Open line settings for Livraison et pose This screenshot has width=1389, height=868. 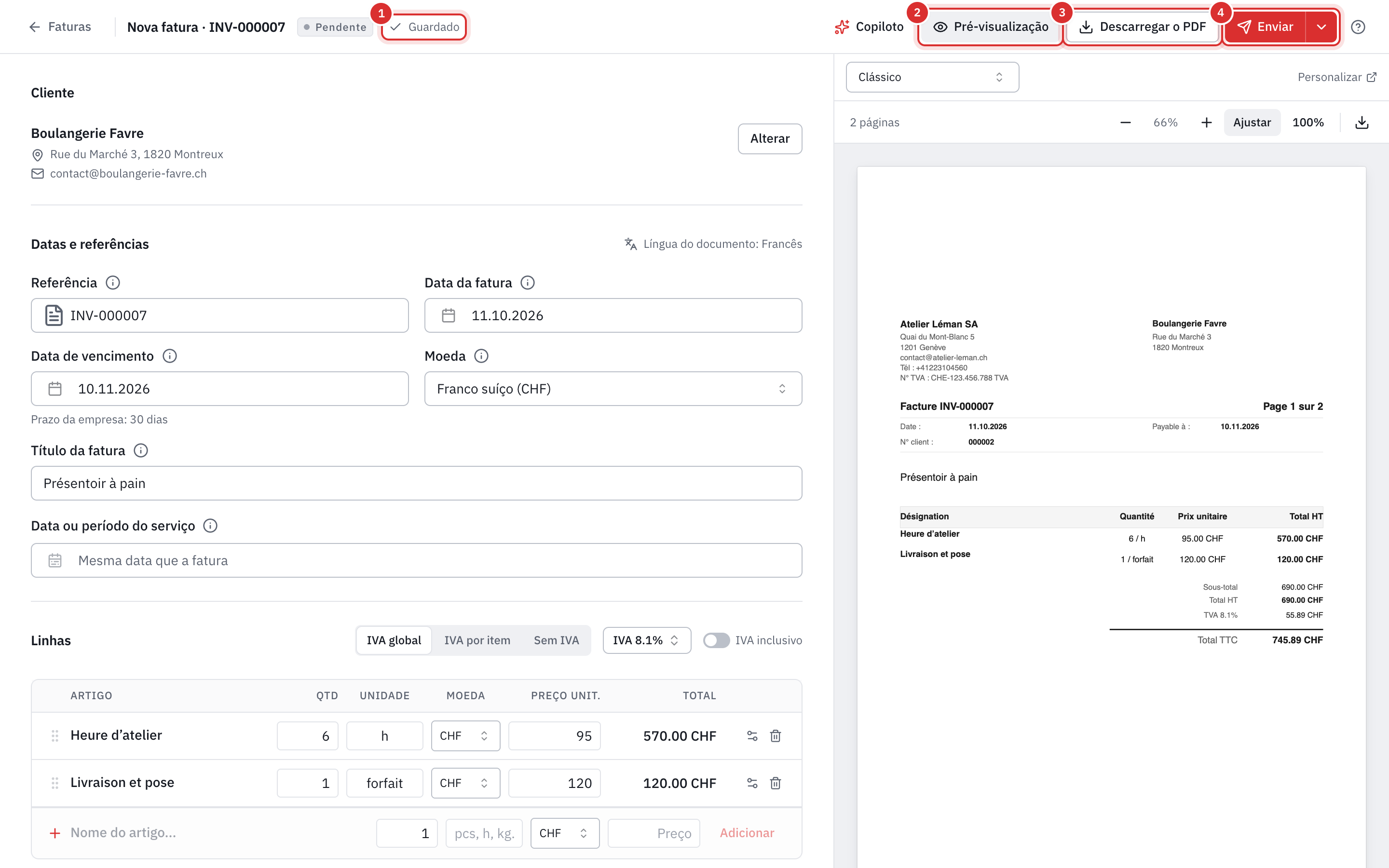pos(752,783)
